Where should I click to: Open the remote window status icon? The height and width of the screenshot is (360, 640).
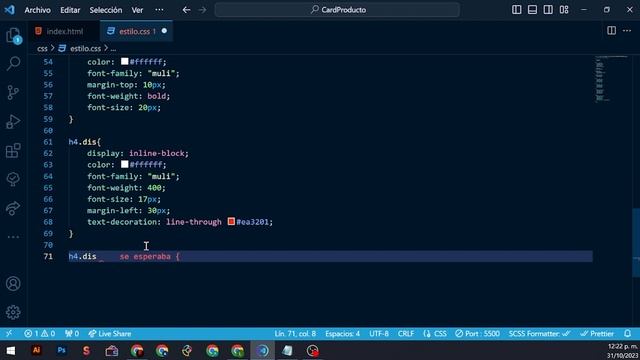pos(9,333)
